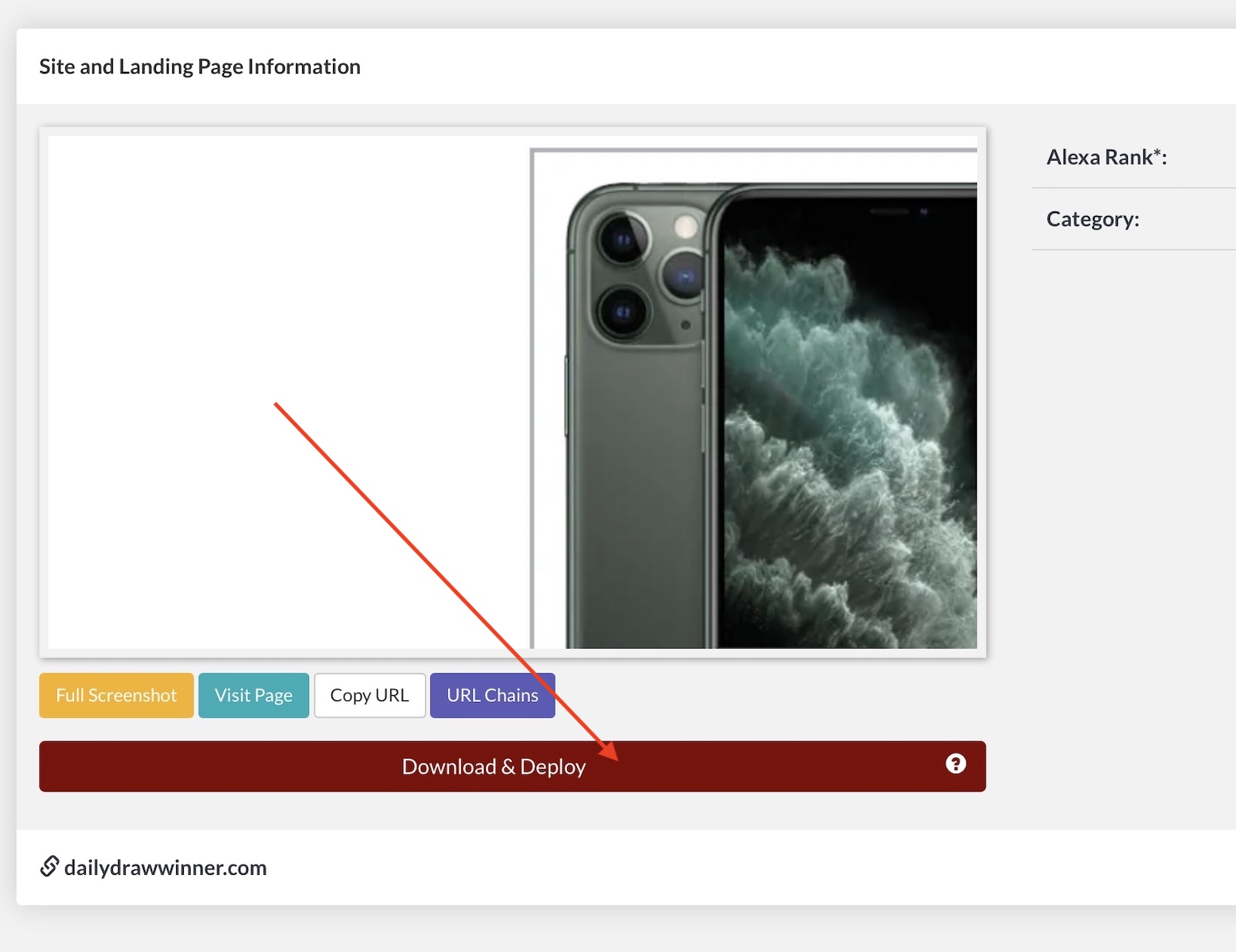Select the Category label
Viewport: 1236px width, 952px height.
[x=1092, y=219]
